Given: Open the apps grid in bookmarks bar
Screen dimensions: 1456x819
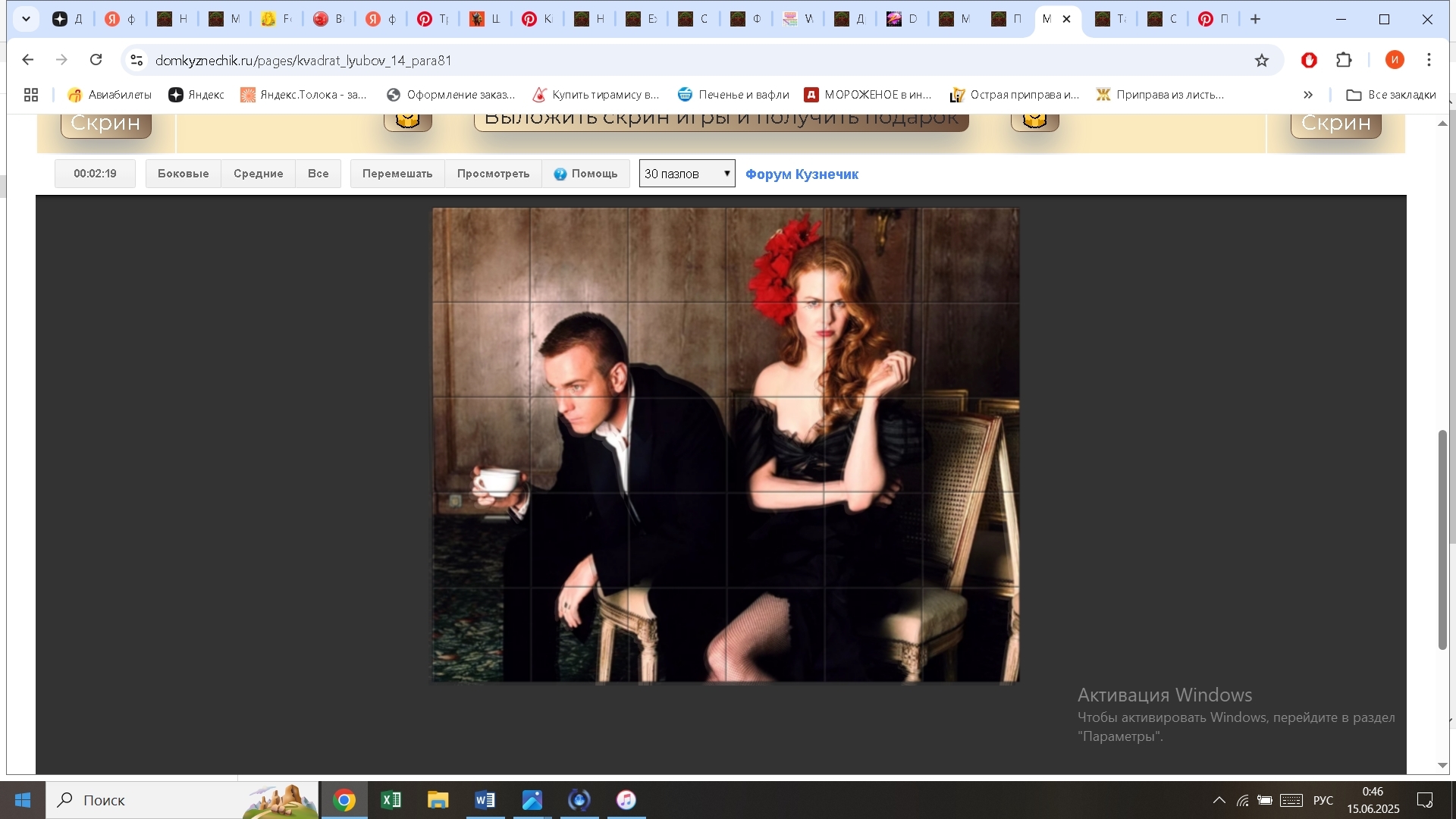Looking at the screenshot, I should (x=31, y=95).
